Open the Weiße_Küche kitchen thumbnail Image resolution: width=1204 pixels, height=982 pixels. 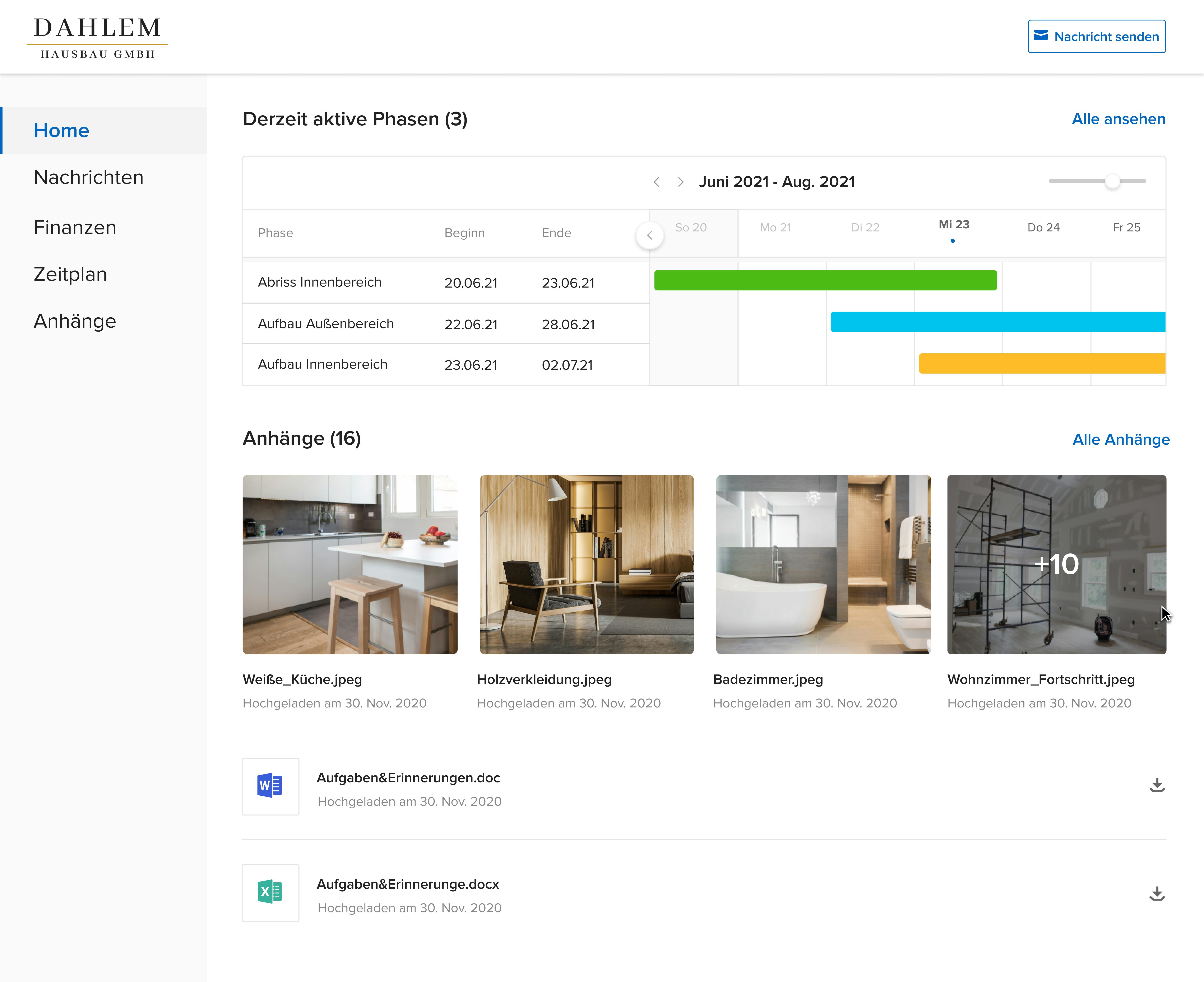[x=350, y=565]
